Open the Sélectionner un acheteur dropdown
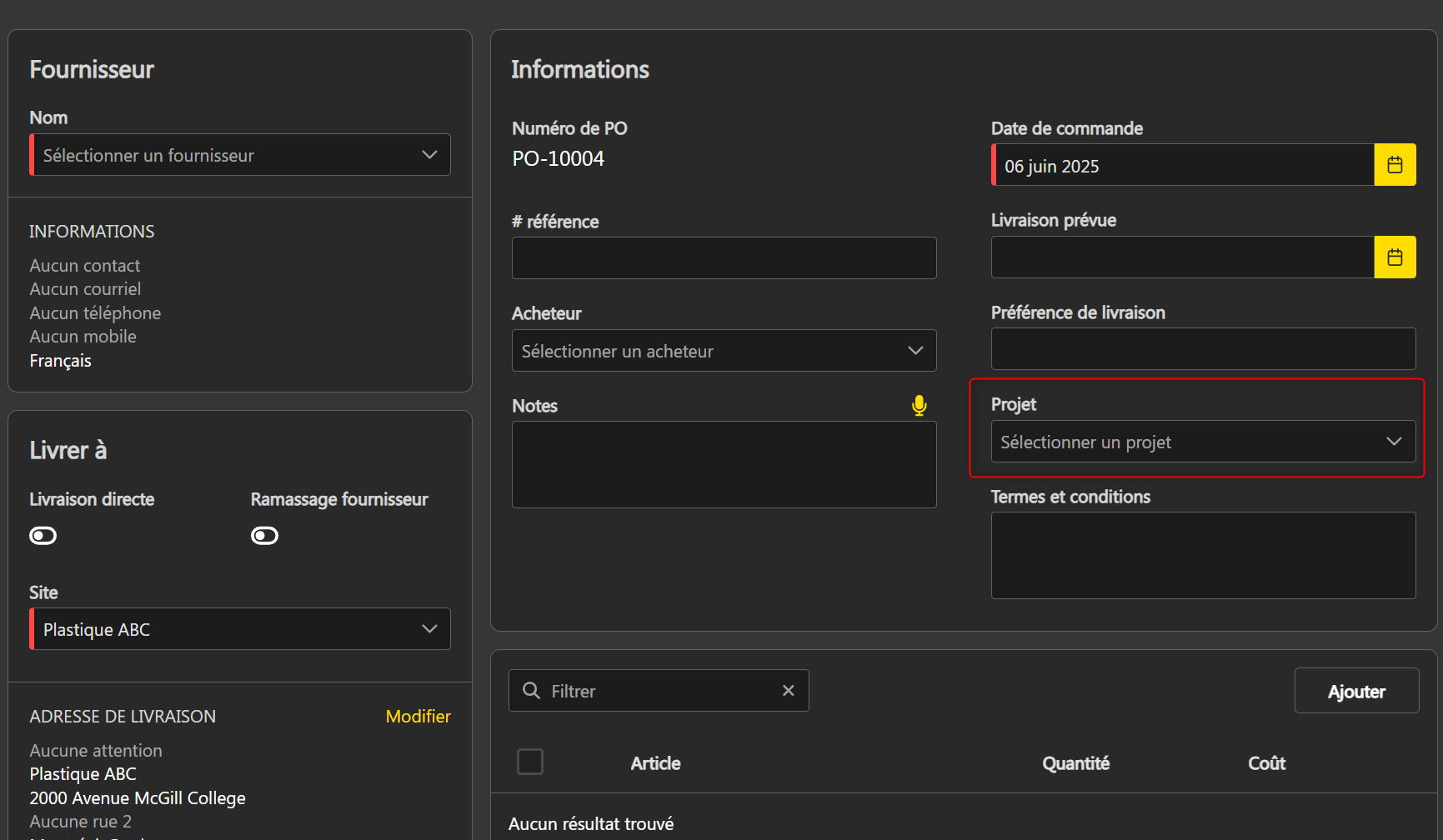The height and width of the screenshot is (840, 1443). pos(724,351)
